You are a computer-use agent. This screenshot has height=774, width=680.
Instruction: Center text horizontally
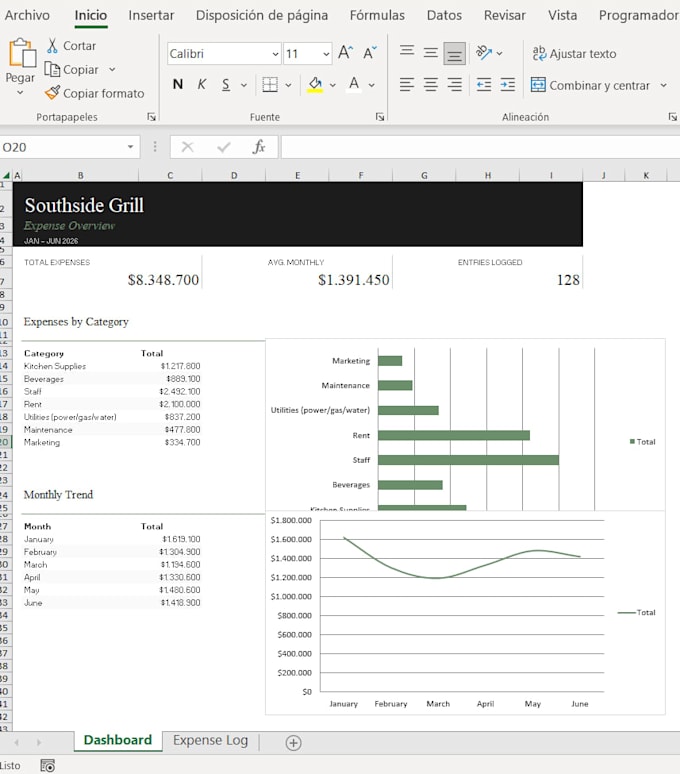point(430,85)
